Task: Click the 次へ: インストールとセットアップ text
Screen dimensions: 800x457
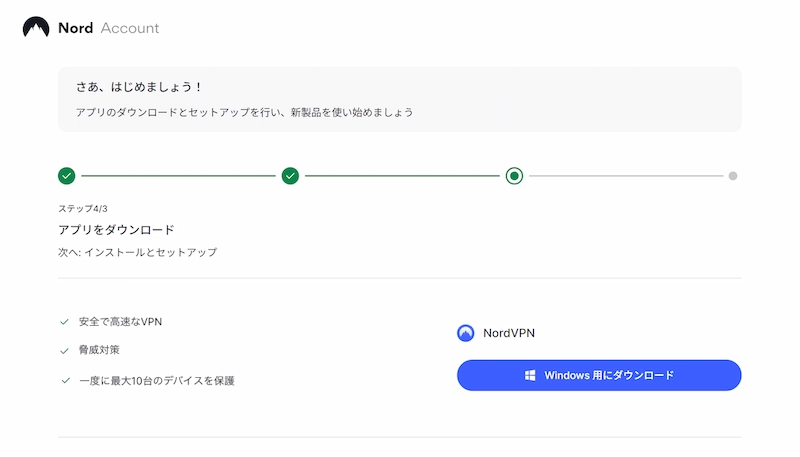Action: pyautogui.click(x=138, y=252)
